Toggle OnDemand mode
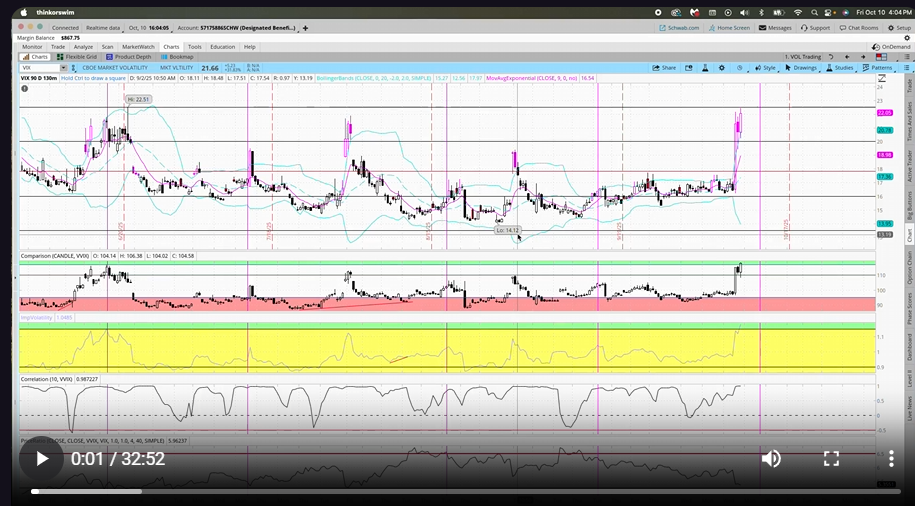The image size is (915, 506). pos(890,47)
